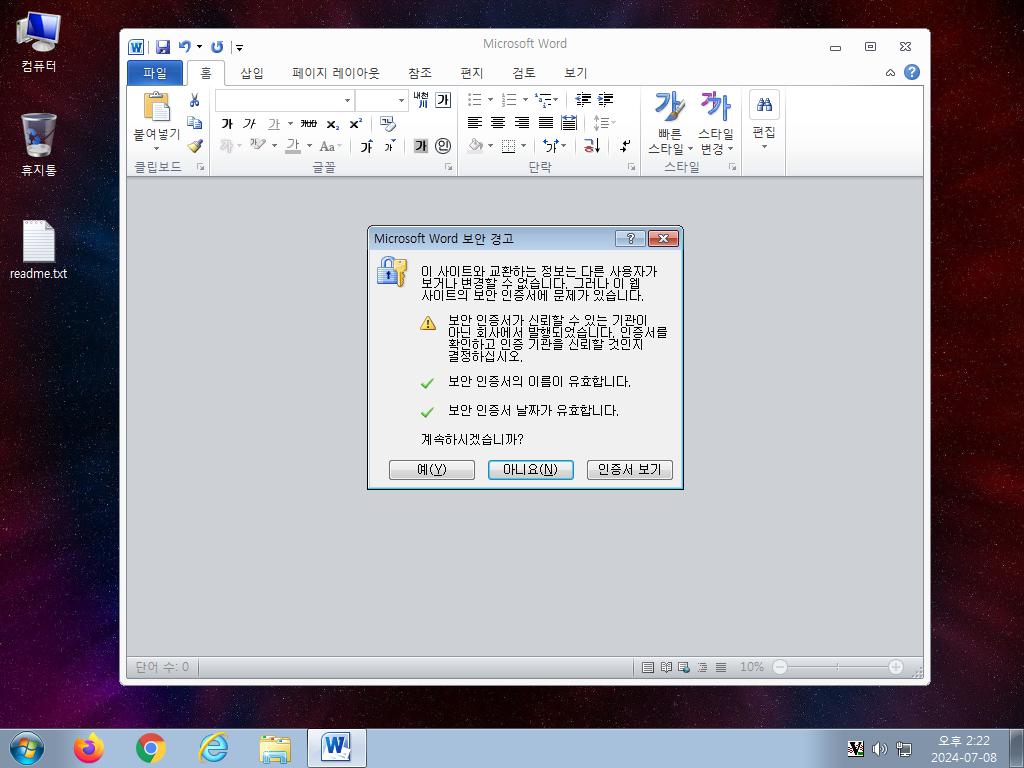Click the Justify alignment icon
Viewport: 1024px width, 768px height.
pos(545,122)
